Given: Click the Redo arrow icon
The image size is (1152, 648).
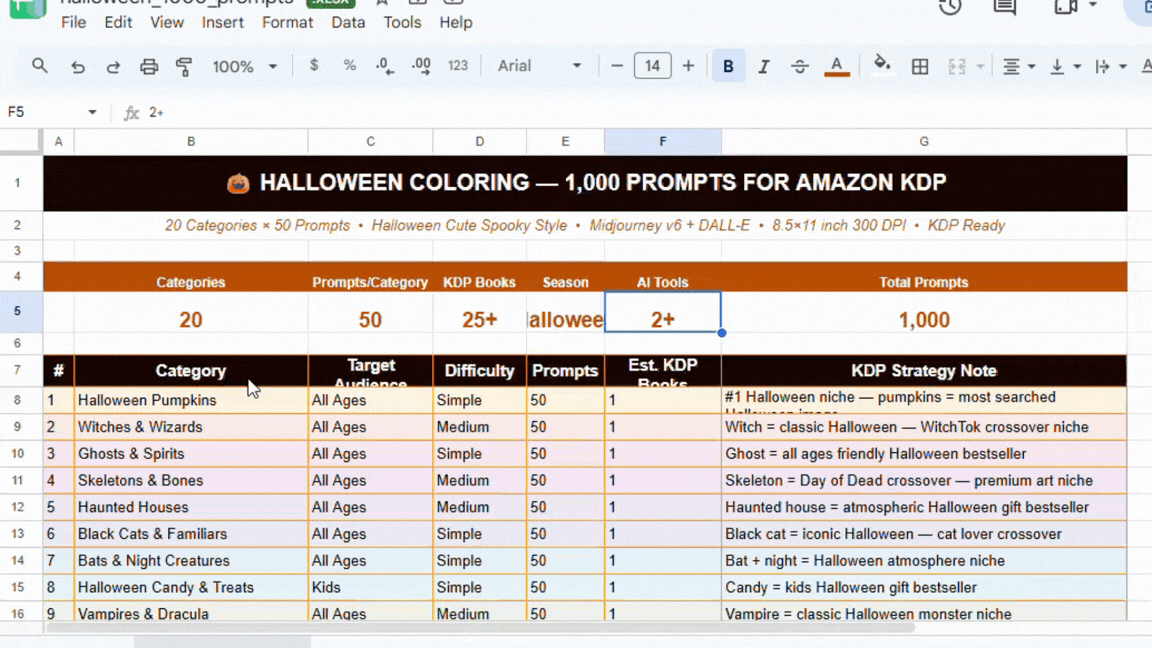Looking at the screenshot, I should tap(113, 67).
